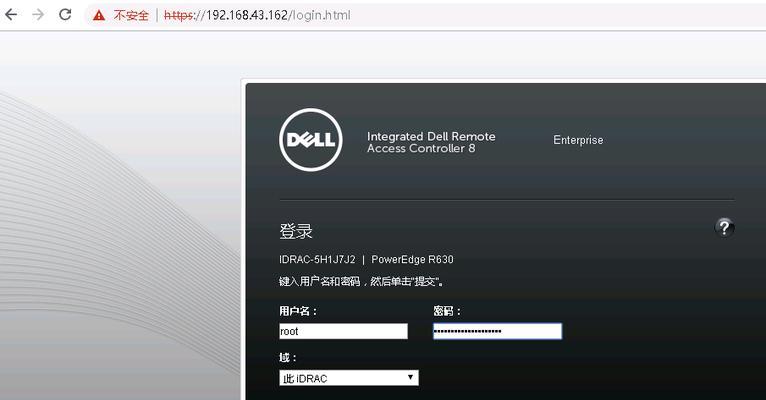The image size is (766, 400).
Task: Click the Enterprise license text
Action: [578, 140]
